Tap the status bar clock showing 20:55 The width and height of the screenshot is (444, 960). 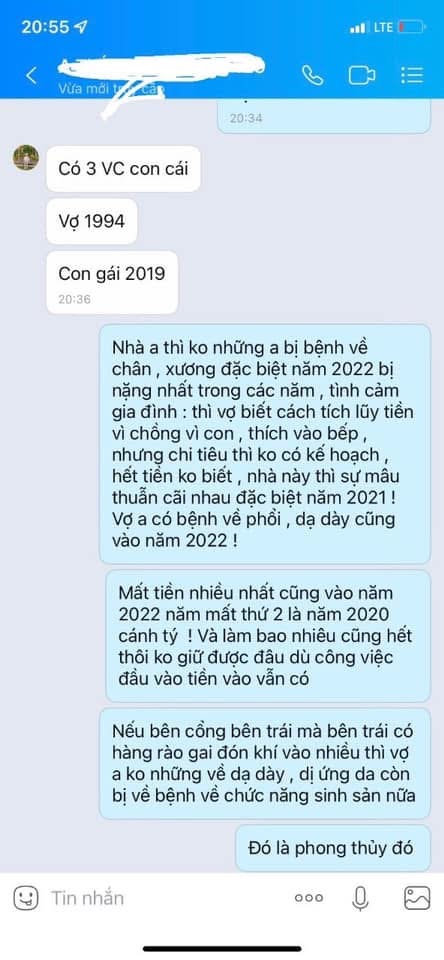[47, 27]
